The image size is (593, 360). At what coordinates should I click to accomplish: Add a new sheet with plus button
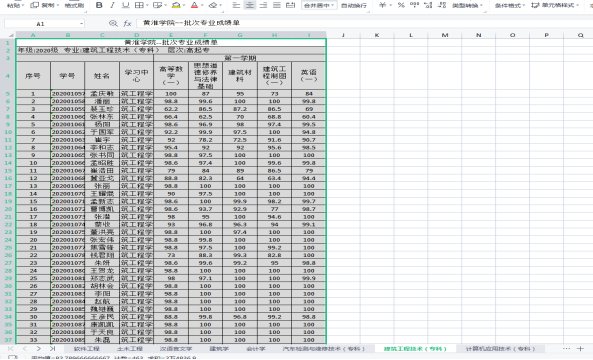pos(580,349)
